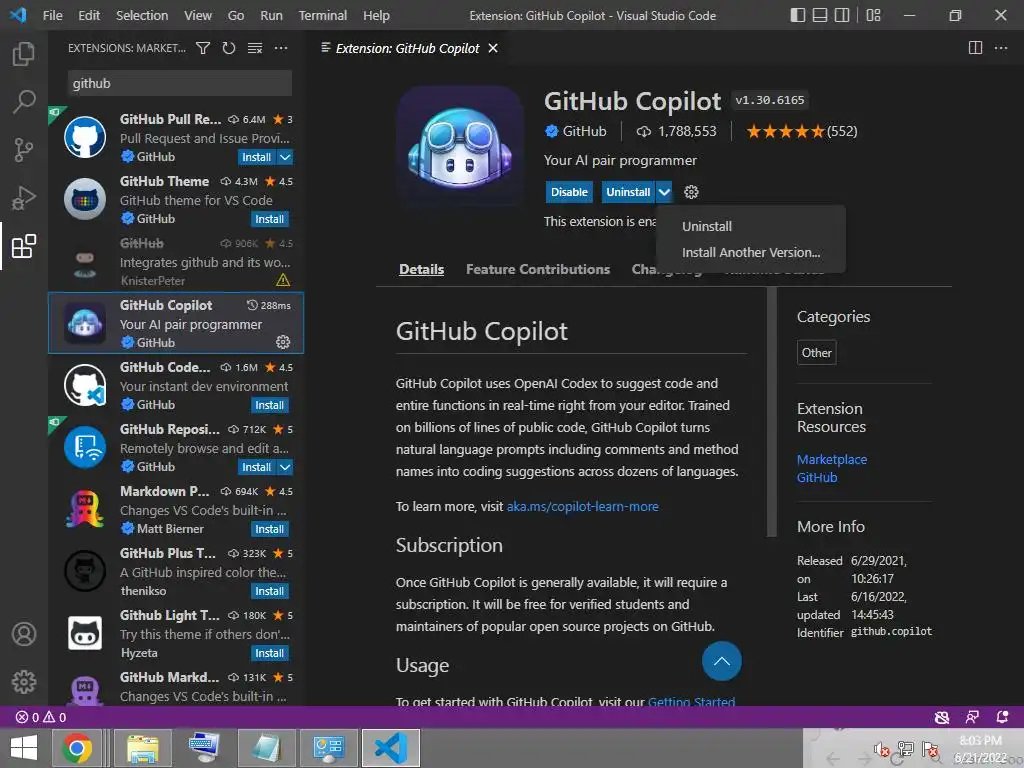Click the scroll-to-top arrow button

click(722, 661)
